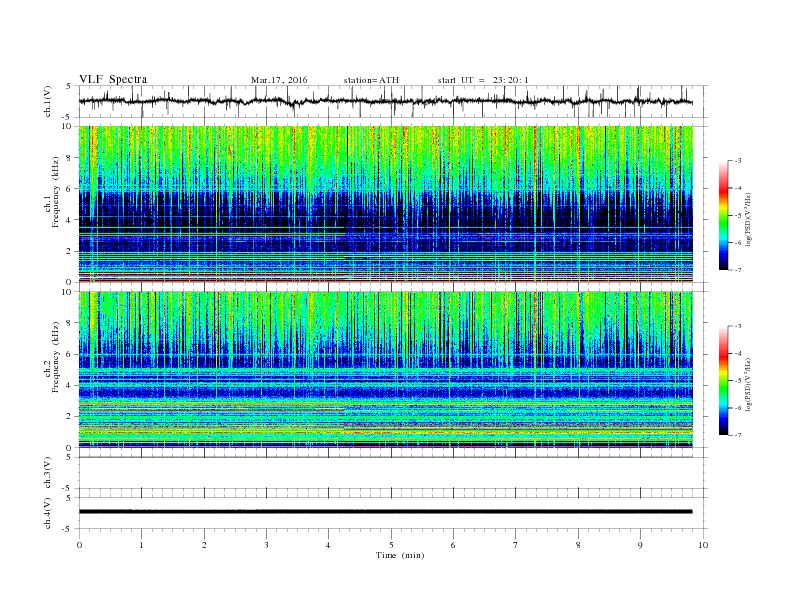Viewport: 792px width, 612px height.
Task: Click the time axis tick label "8"
Action: [578, 545]
